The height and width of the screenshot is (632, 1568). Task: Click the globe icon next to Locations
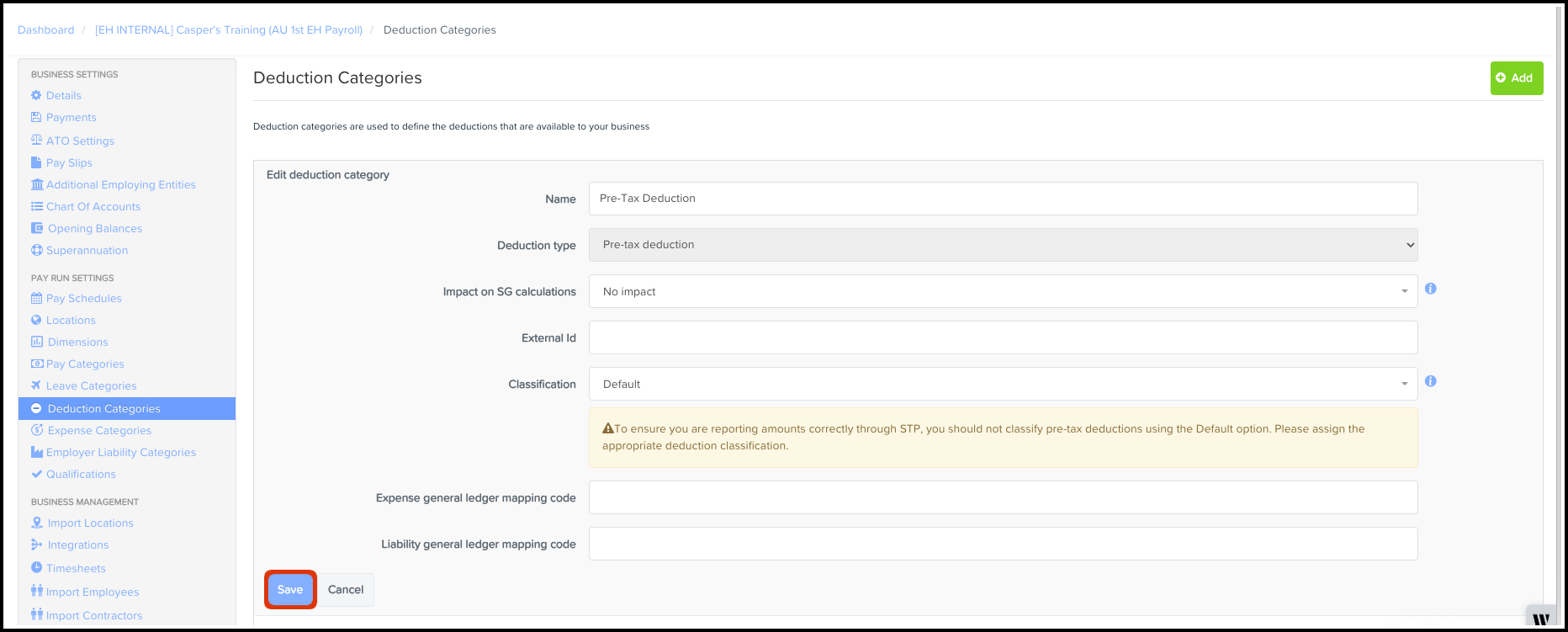(36, 320)
